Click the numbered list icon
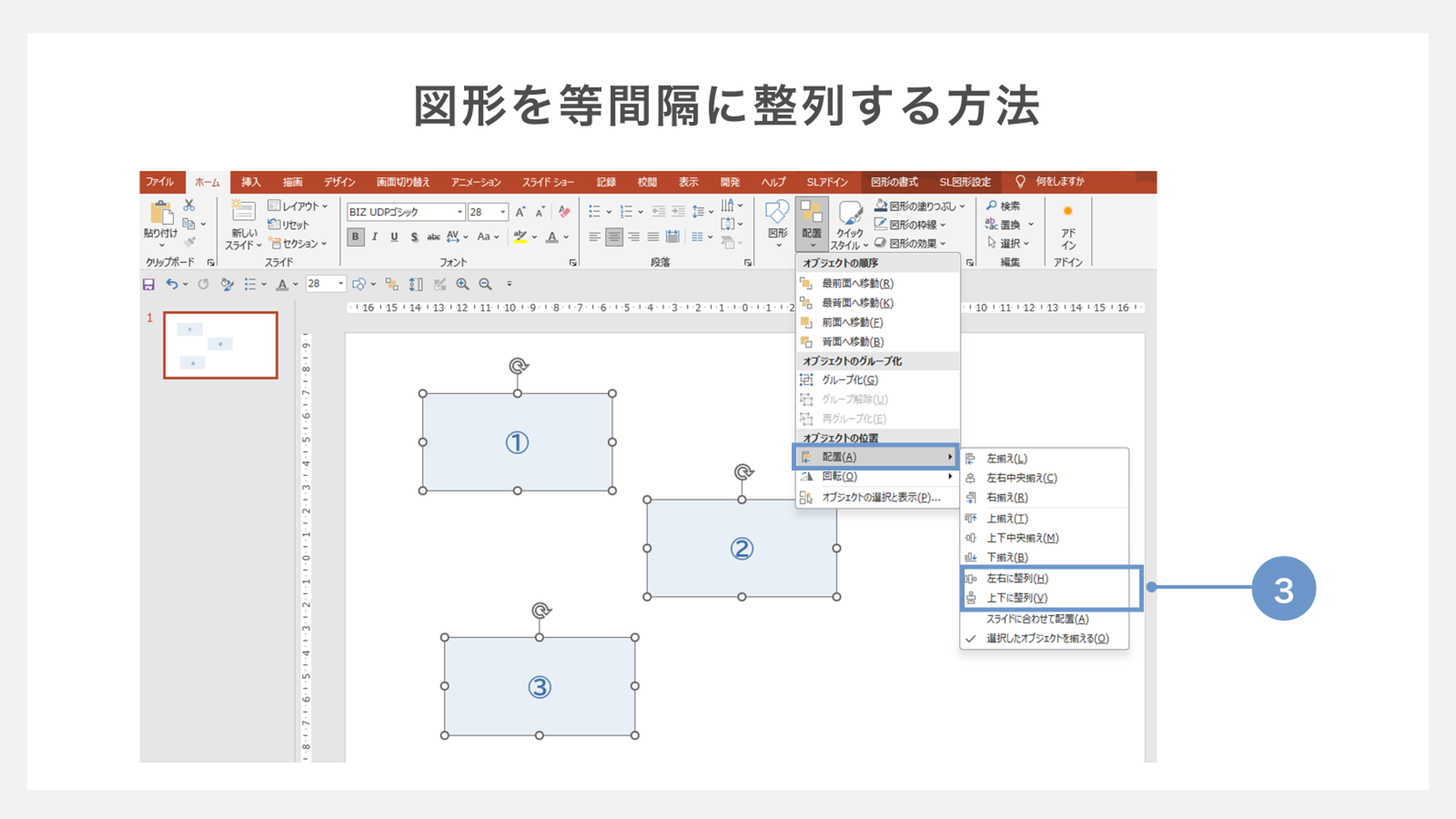 tap(626, 212)
